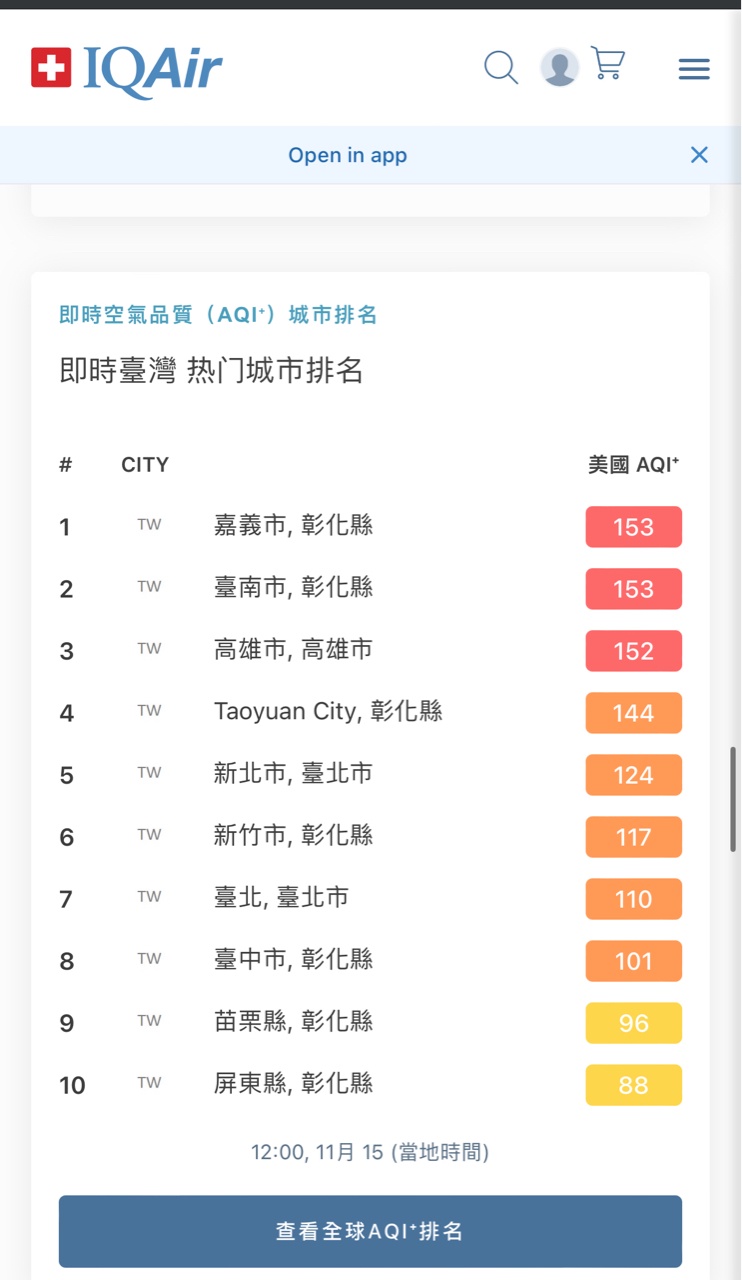The height and width of the screenshot is (1280, 742).
Task: Click the 即時空氣品質 城市排名 heading link
Action: point(218,315)
